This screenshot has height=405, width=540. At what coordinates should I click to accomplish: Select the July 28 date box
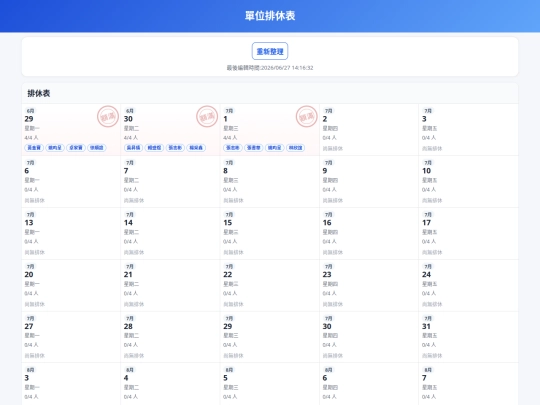(x=170, y=337)
